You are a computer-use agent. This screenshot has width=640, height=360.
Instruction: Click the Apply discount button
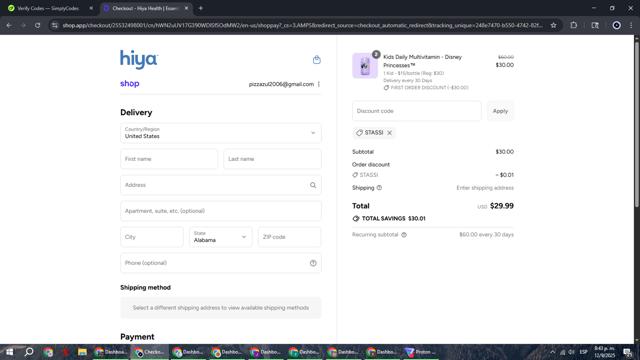coord(500,111)
